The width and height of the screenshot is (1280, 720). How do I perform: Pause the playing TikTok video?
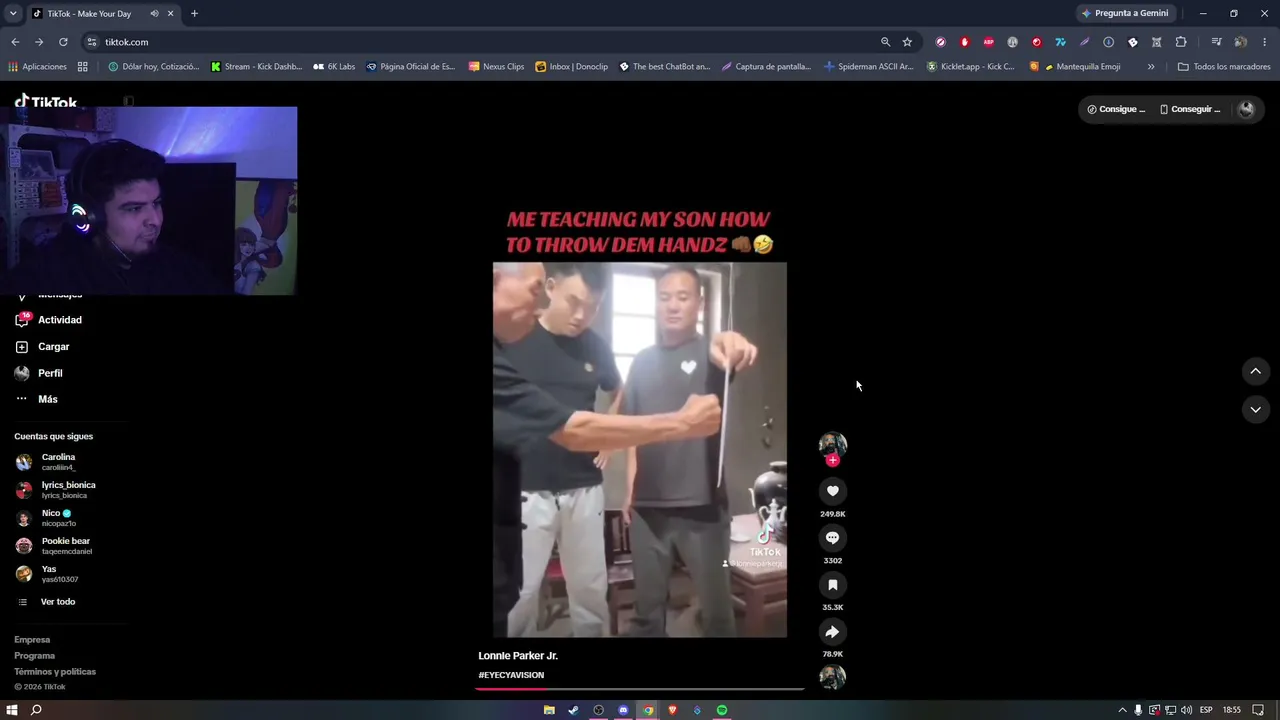[640, 450]
